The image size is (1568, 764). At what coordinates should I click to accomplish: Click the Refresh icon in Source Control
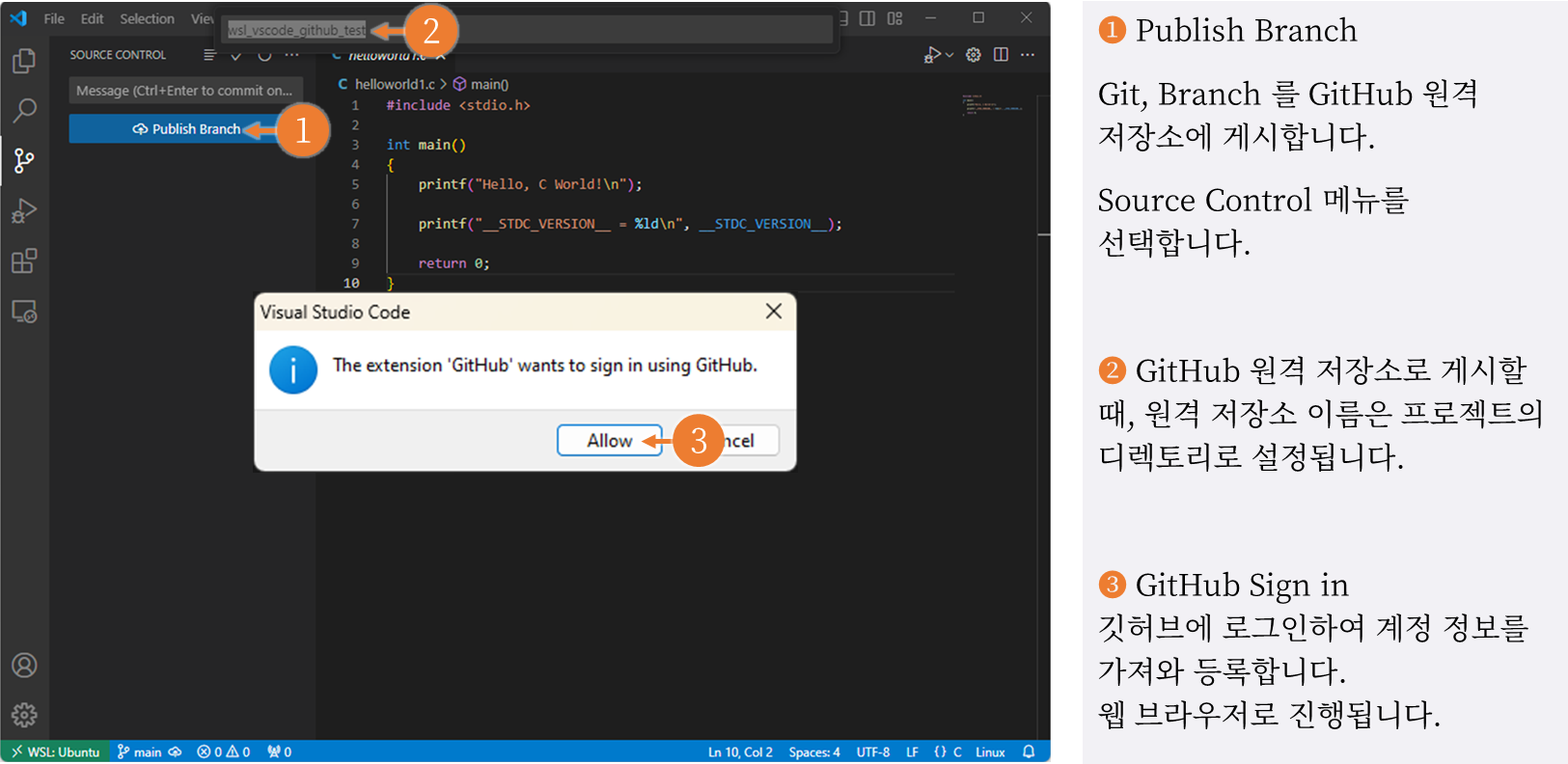(264, 55)
